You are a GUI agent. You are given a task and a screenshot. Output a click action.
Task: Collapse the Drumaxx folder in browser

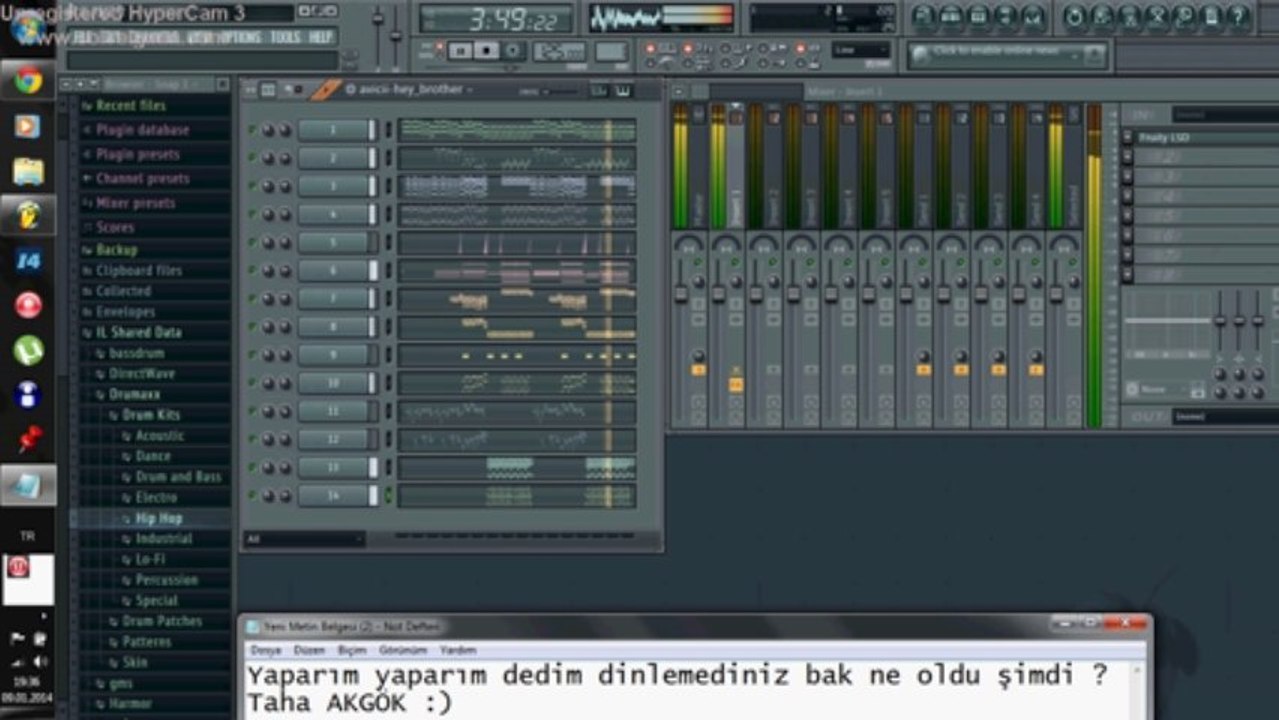[135, 394]
